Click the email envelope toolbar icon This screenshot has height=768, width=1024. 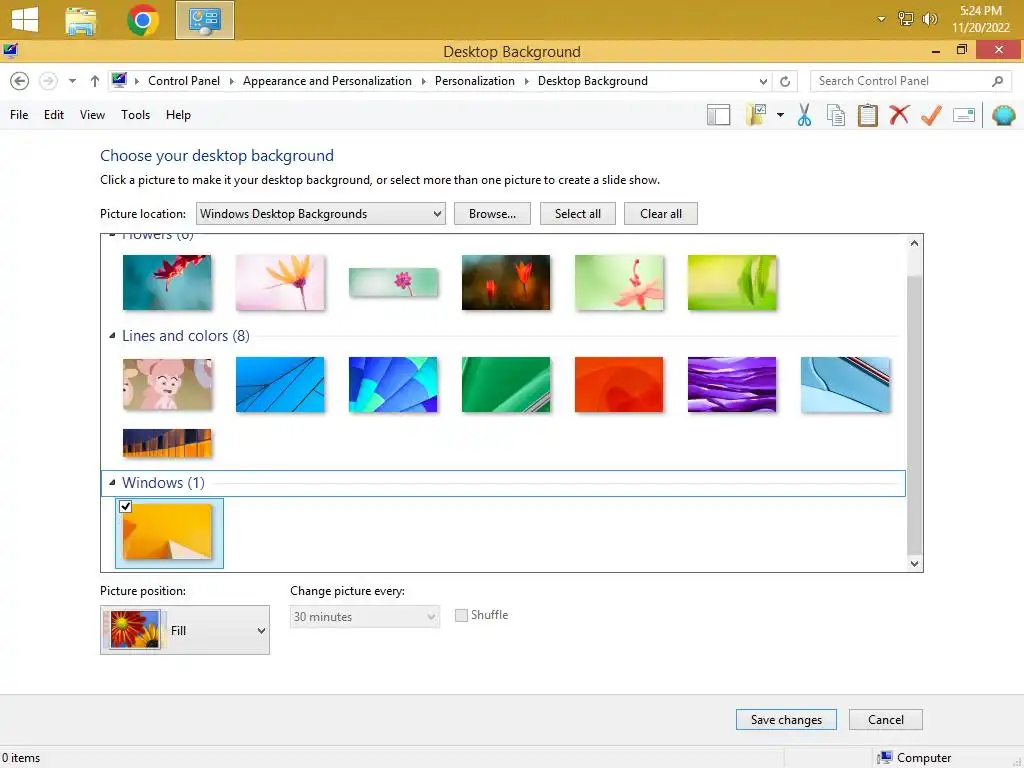click(x=964, y=116)
